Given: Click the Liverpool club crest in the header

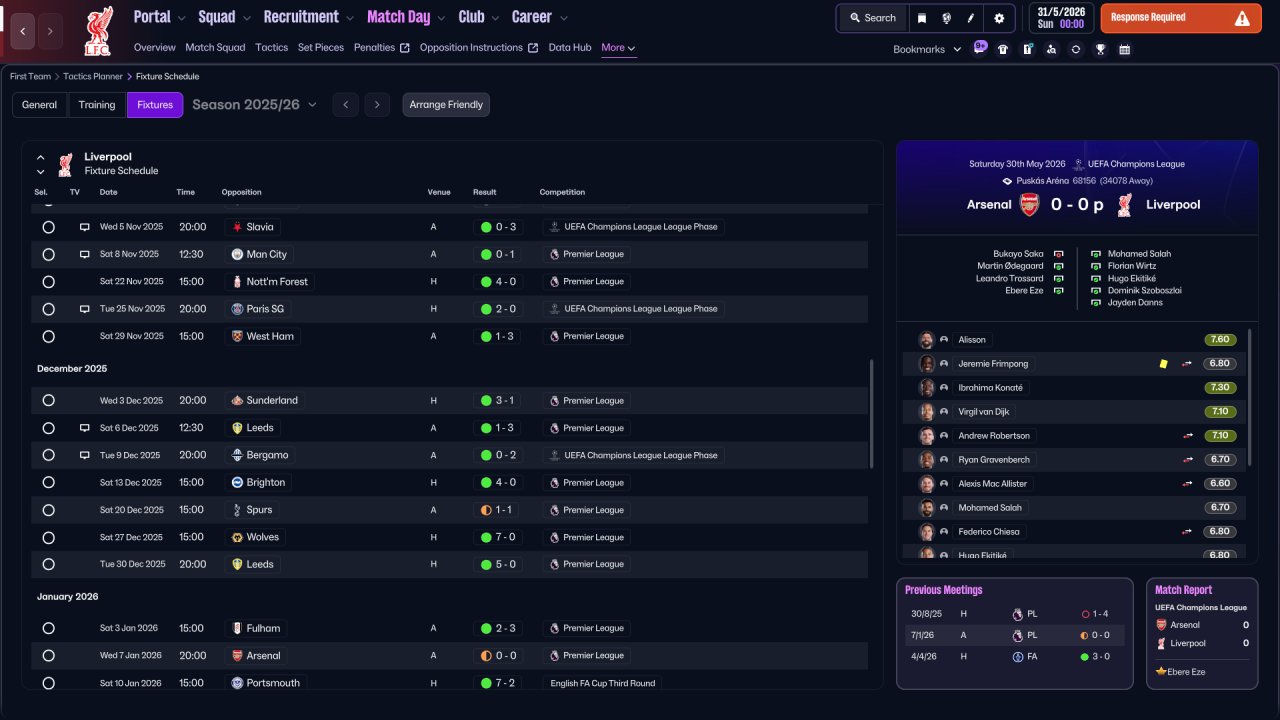Looking at the screenshot, I should 99,30.
